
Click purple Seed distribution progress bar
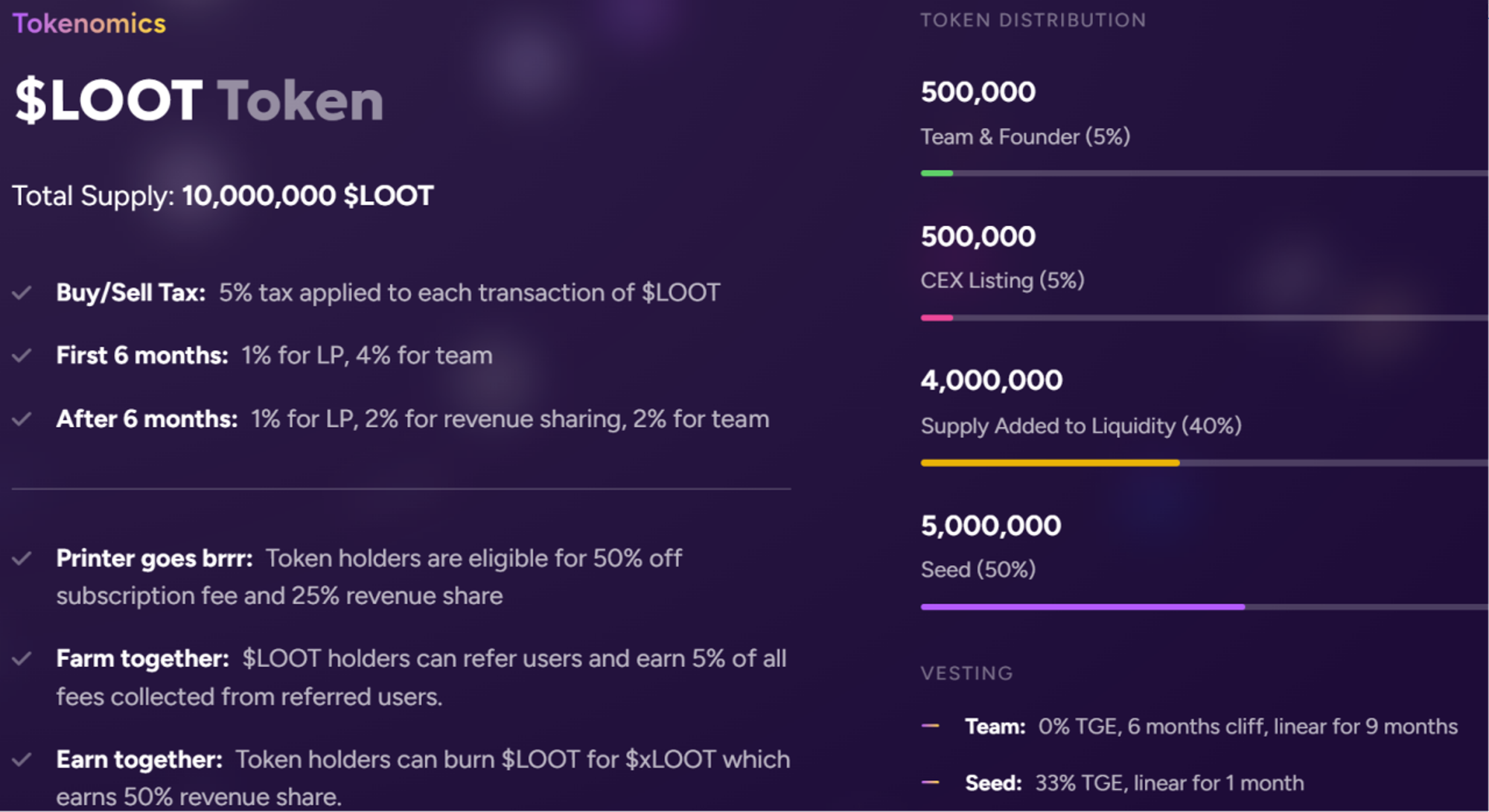pos(1083,607)
